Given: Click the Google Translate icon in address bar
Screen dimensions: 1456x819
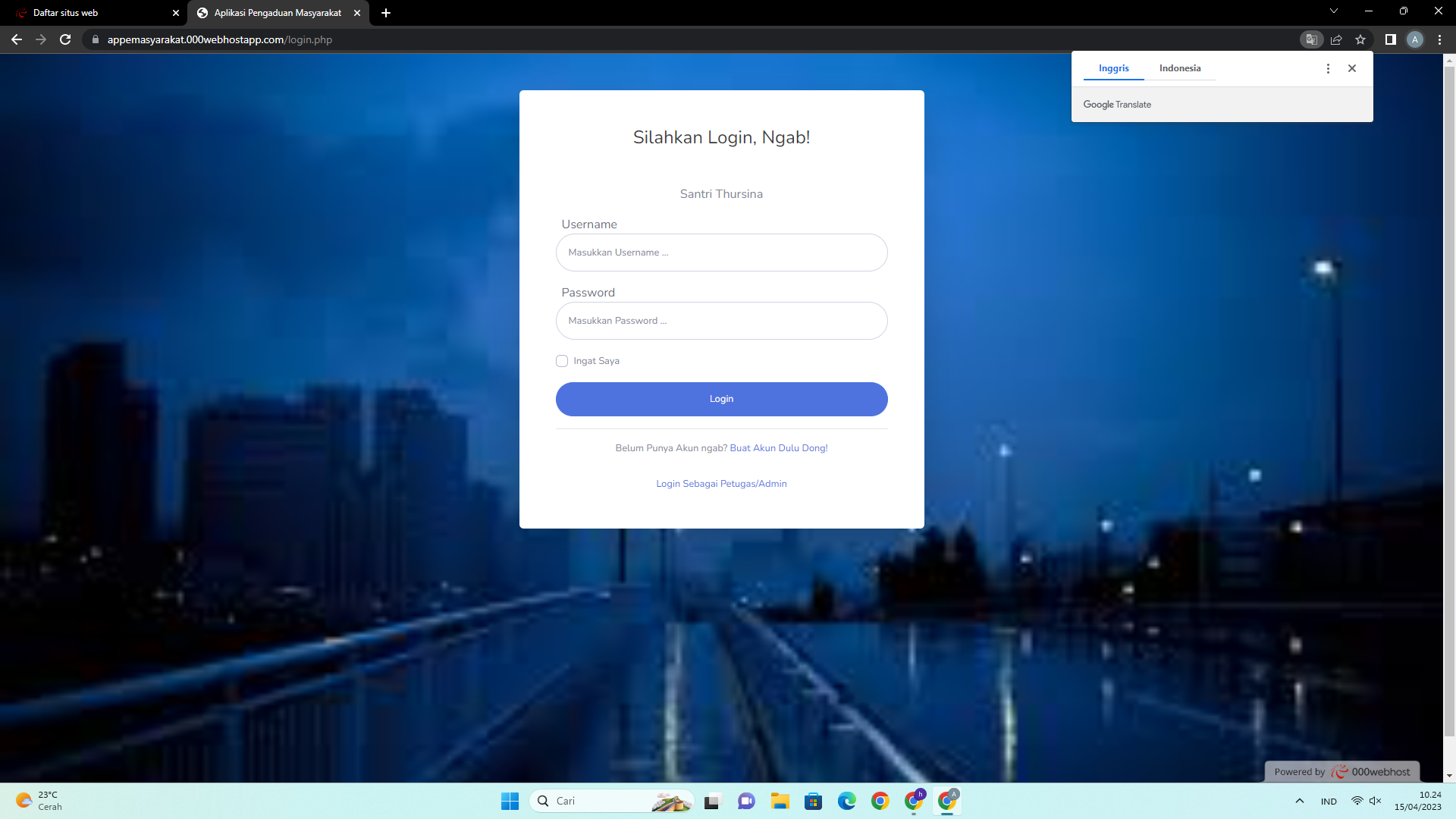Looking at the screenshot, I should [1311, 39].
